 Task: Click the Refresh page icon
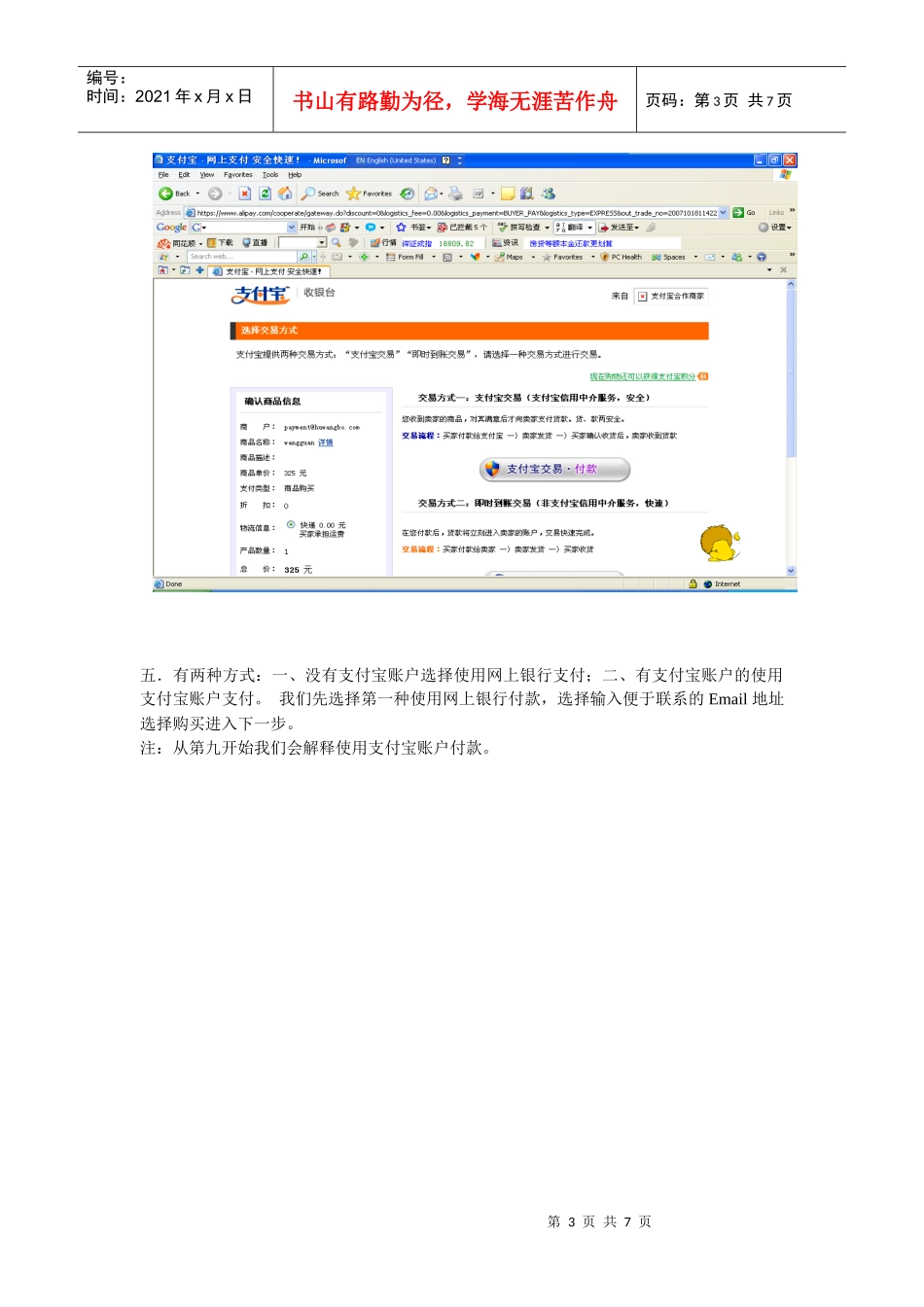click(x=265, y=194)
